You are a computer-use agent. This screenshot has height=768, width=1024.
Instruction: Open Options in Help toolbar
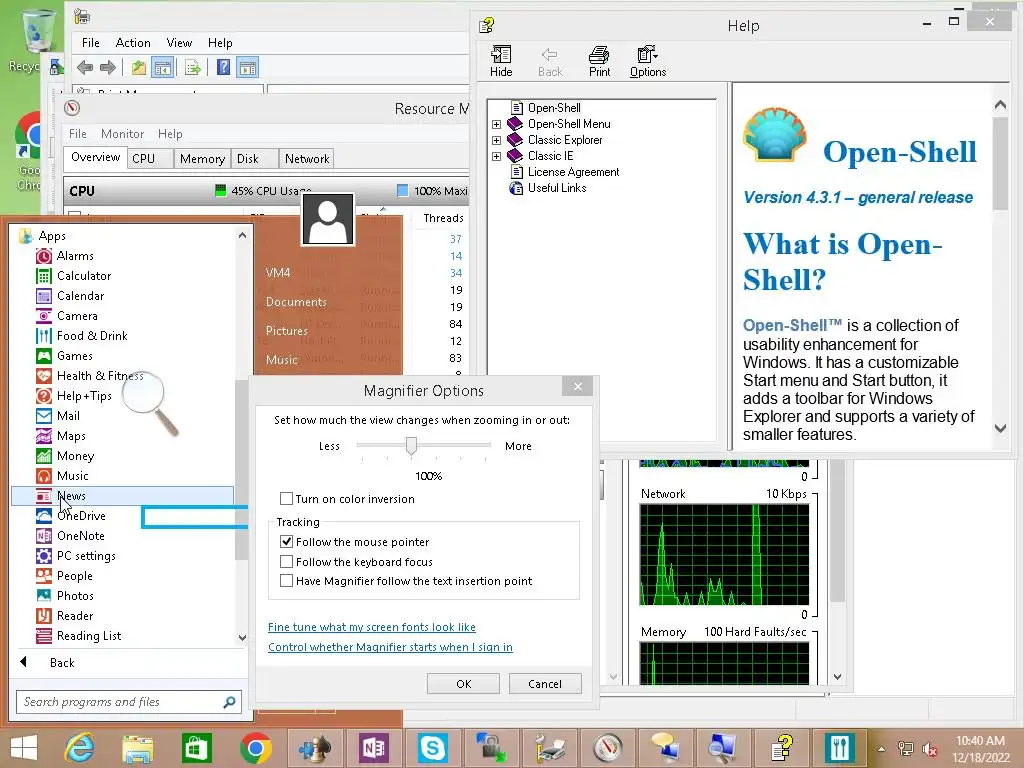tap(648, 61)
